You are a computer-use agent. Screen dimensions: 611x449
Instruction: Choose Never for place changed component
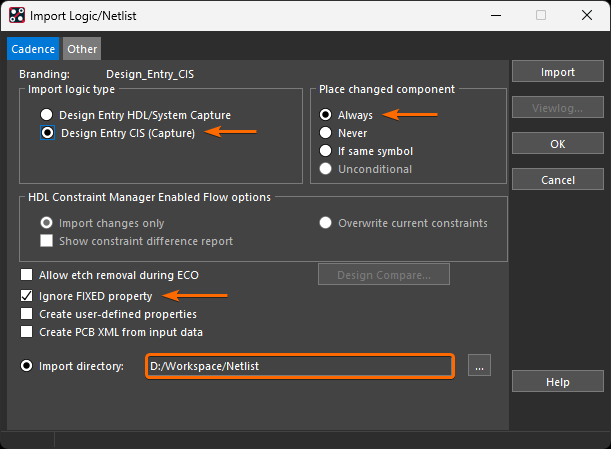326,133
